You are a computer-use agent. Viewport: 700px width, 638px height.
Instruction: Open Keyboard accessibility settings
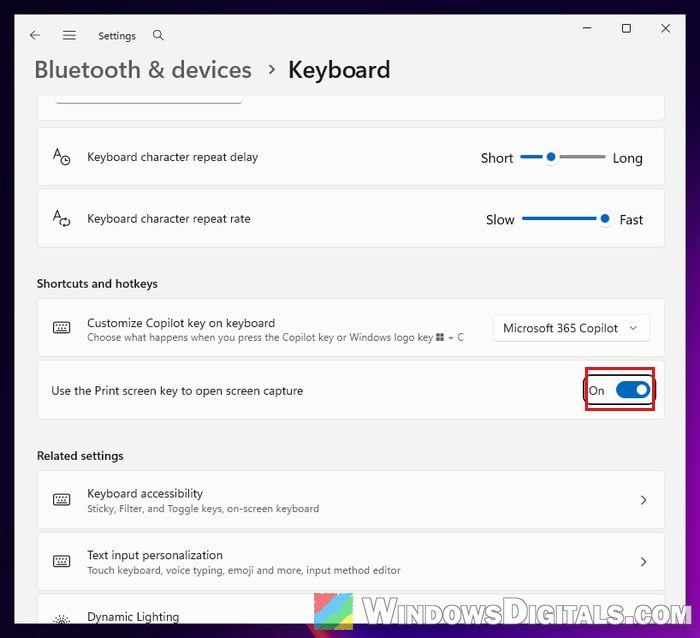[x=350, y=500]
